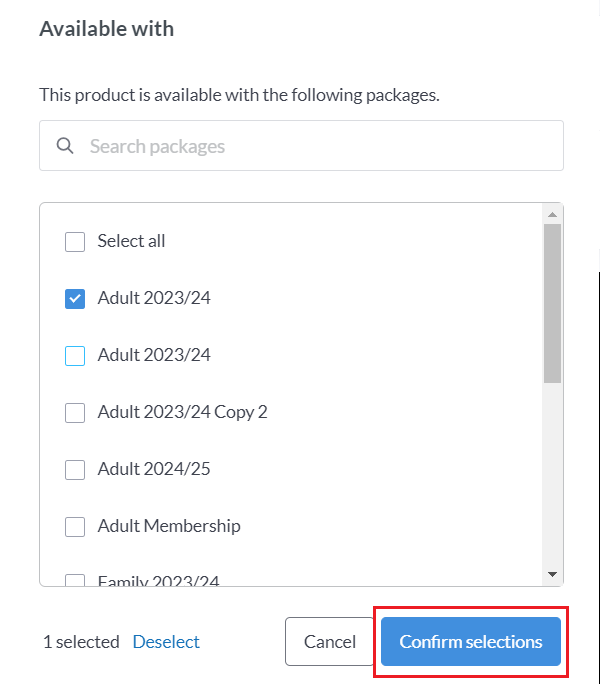Viewport: 600px width, 684px height.
Task: Enable the Adult 2023/24 Copy 2 checkbox
Action: click(x=75, y=412)
